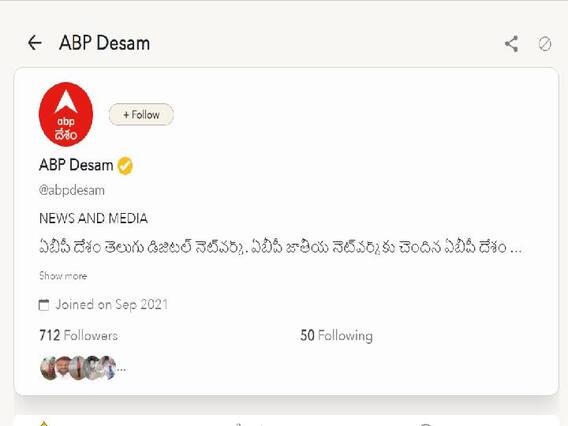Follow the ABP Desam account

(x=141, y=114)
